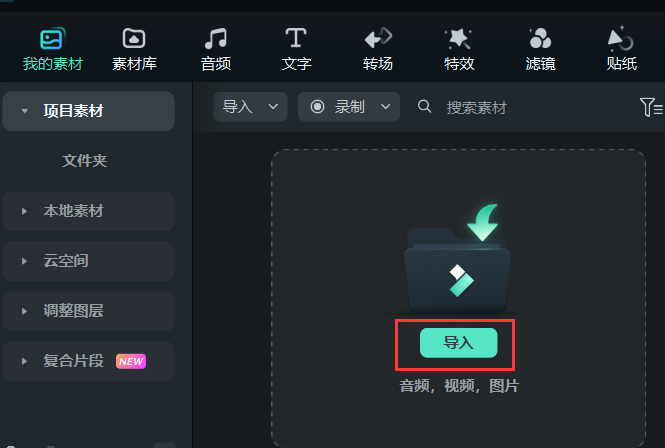Click the 音频, 视频, 图片 caption
This screenshot has width=665, height=448.
click(459, 386)
